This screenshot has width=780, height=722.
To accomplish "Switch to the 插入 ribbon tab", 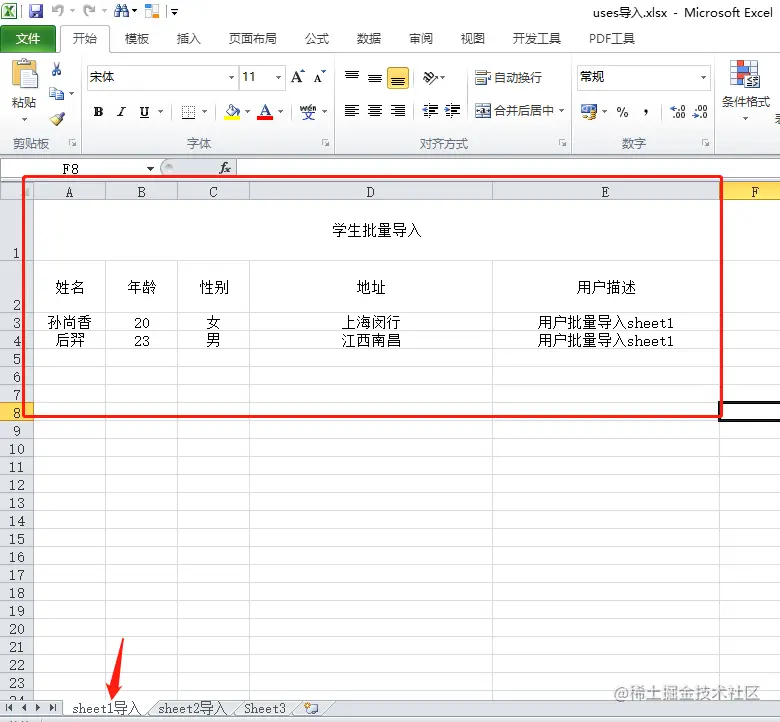I will (189, 39).
